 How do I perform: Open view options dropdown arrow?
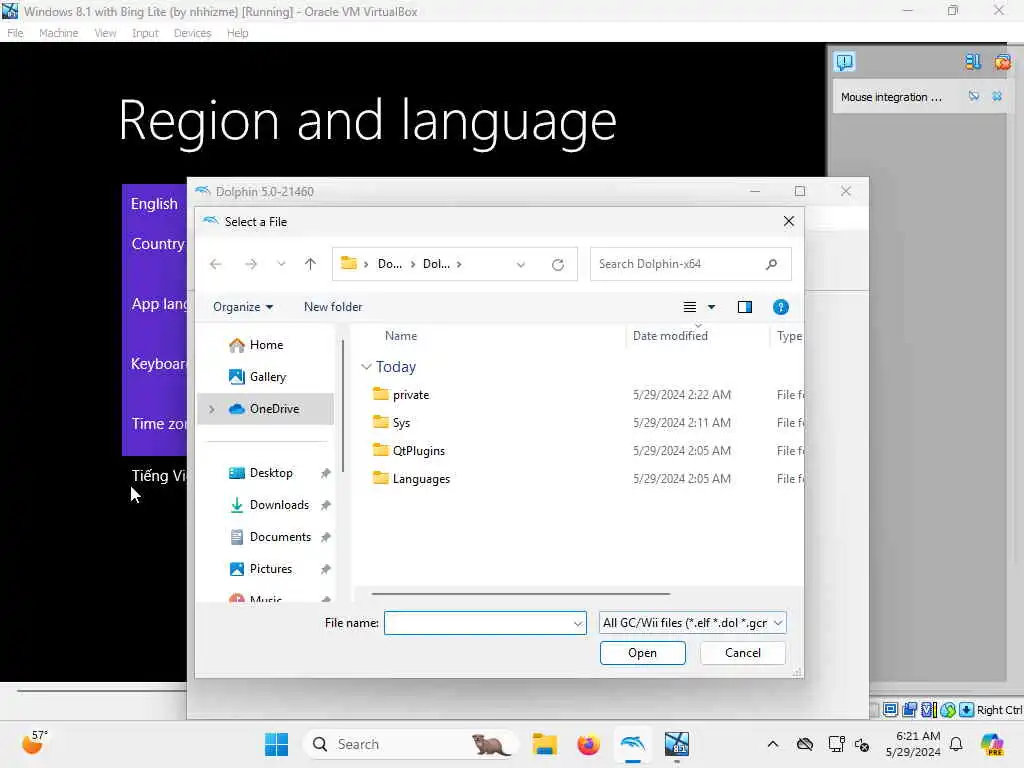click(712, 307)
